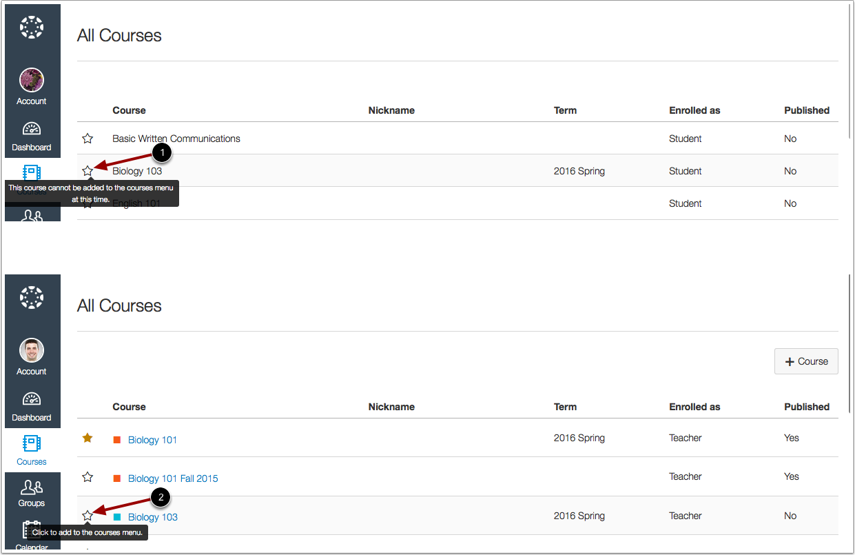This screenshot has width=855, height=555.
Task: Open the Courses menu in teacher sidebar
Action: point(32,450)
